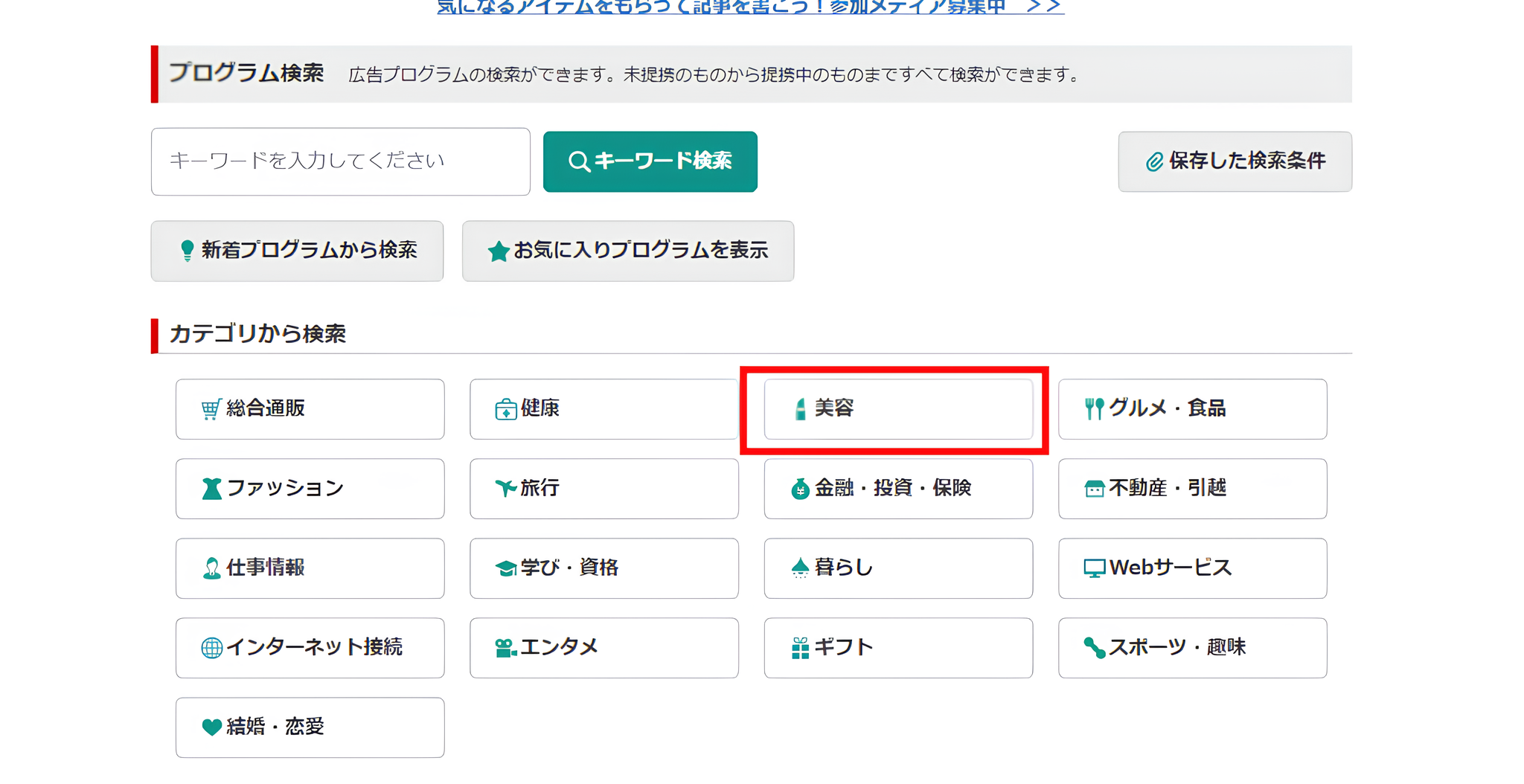This screenshot has height=784, width=1524.
Task: Search from 新着プログラム new programs
Action: coord(297,251)
